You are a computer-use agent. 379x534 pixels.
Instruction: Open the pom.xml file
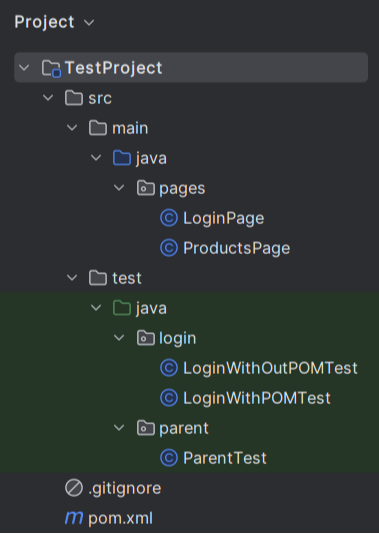(x=121, y=519)
